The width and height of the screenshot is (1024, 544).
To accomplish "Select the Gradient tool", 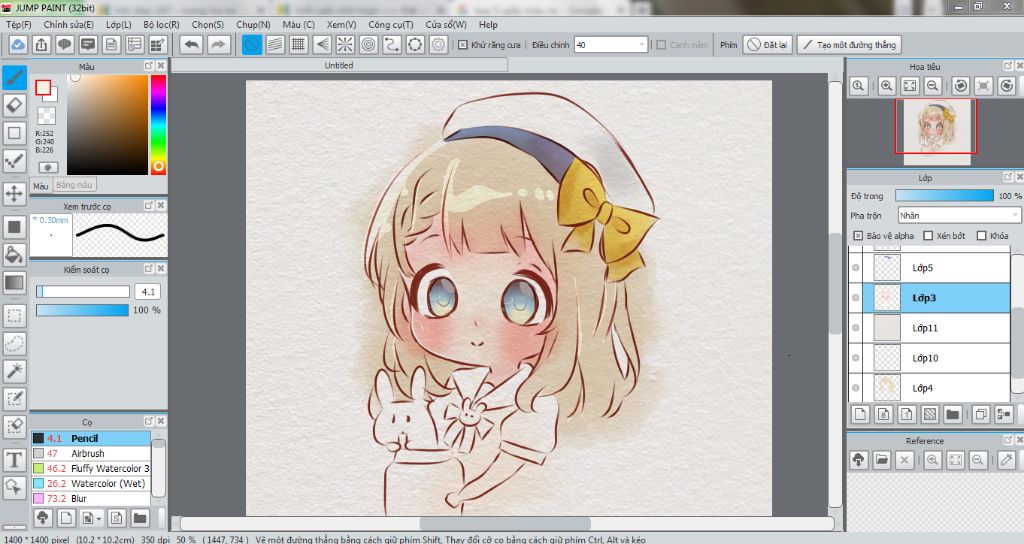I will coord(14,282).
